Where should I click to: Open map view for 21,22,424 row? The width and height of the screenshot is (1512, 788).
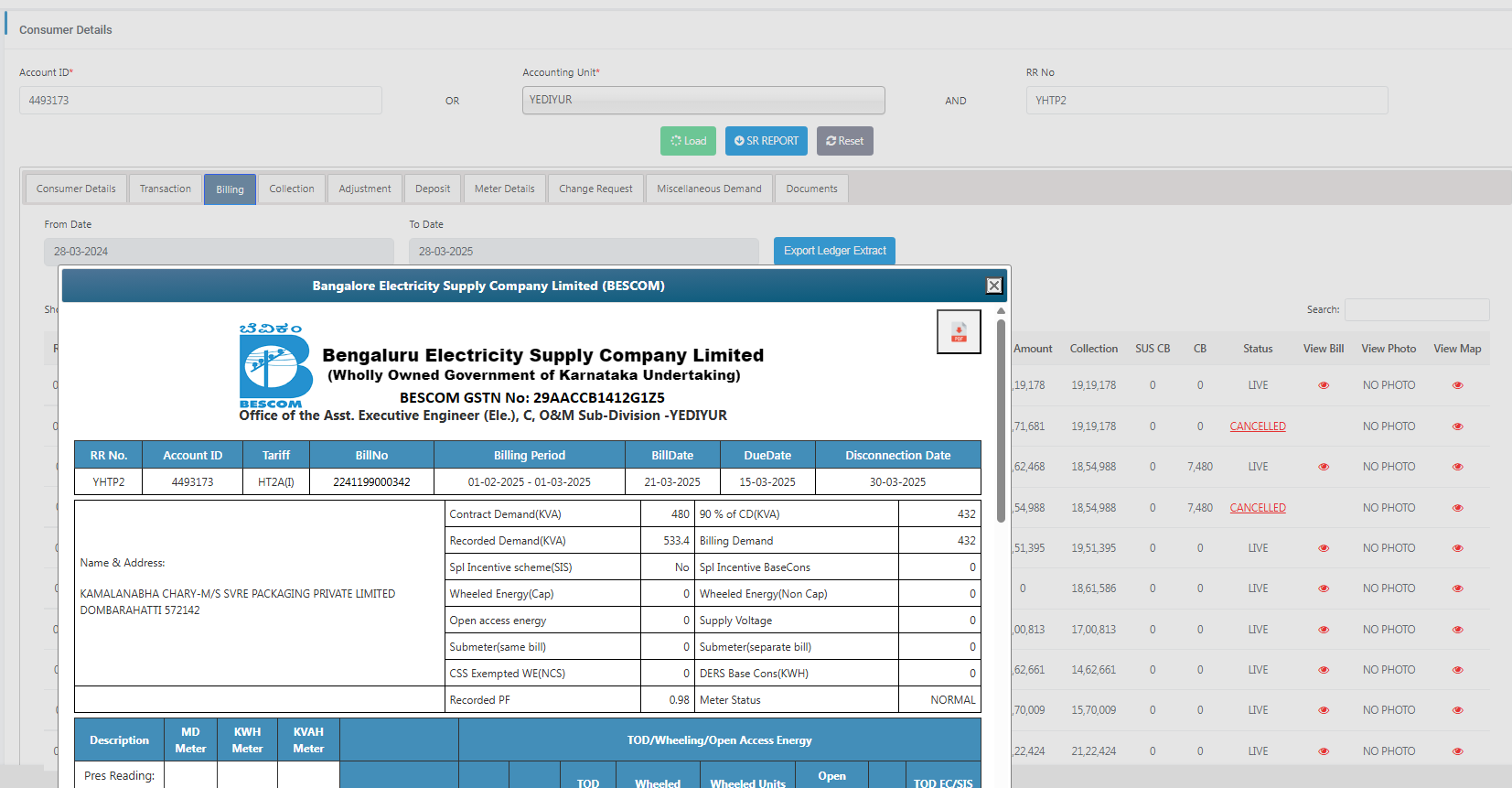1458,751
